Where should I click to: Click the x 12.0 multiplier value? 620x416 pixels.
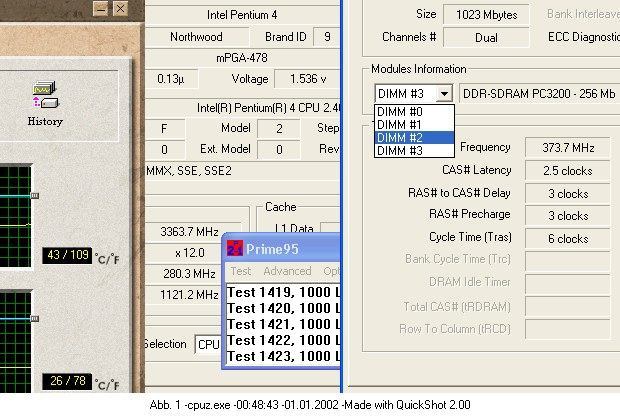[x=189, y=253]
